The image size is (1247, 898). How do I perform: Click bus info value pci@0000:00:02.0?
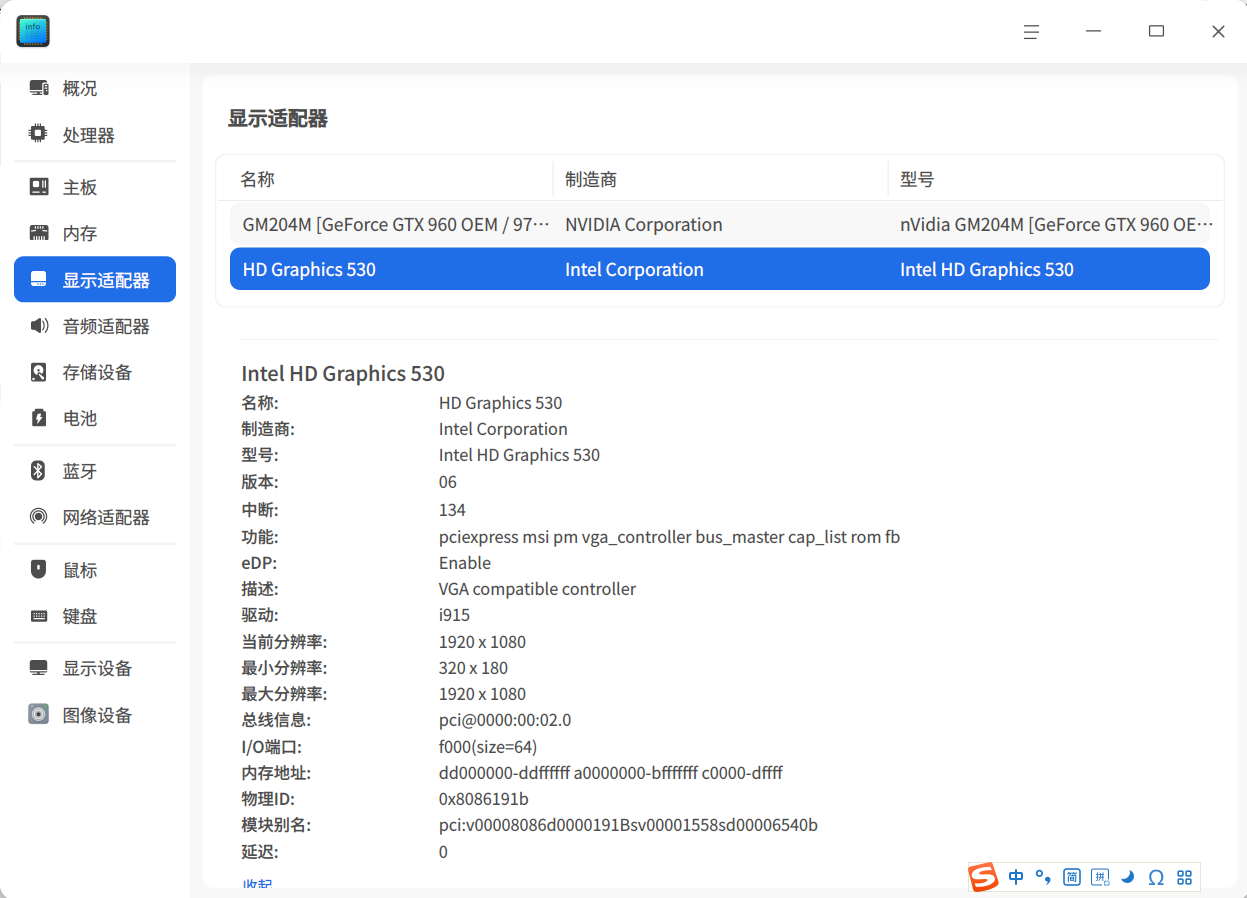coord(505,720)
